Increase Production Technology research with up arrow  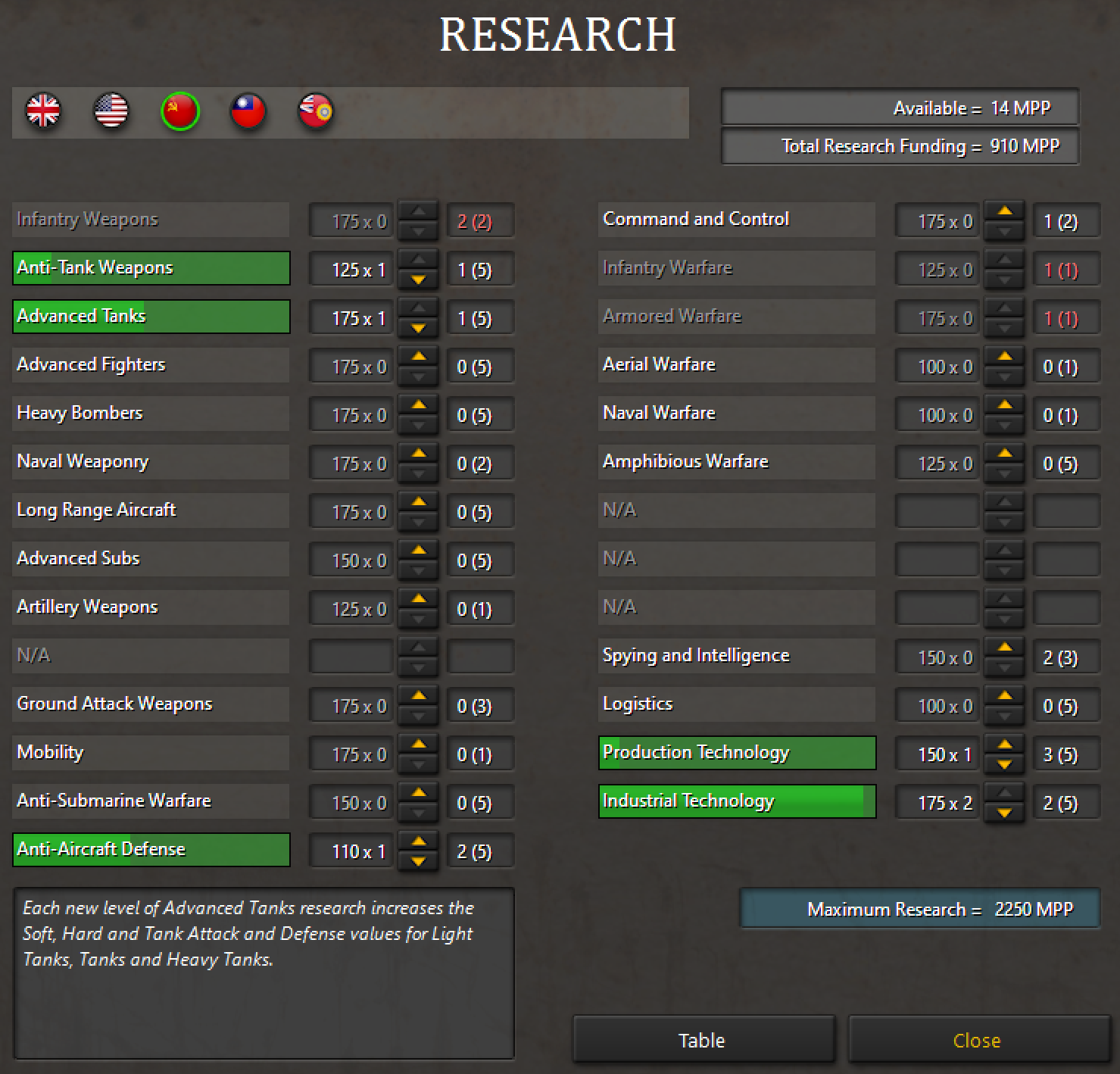[1005, 745]
